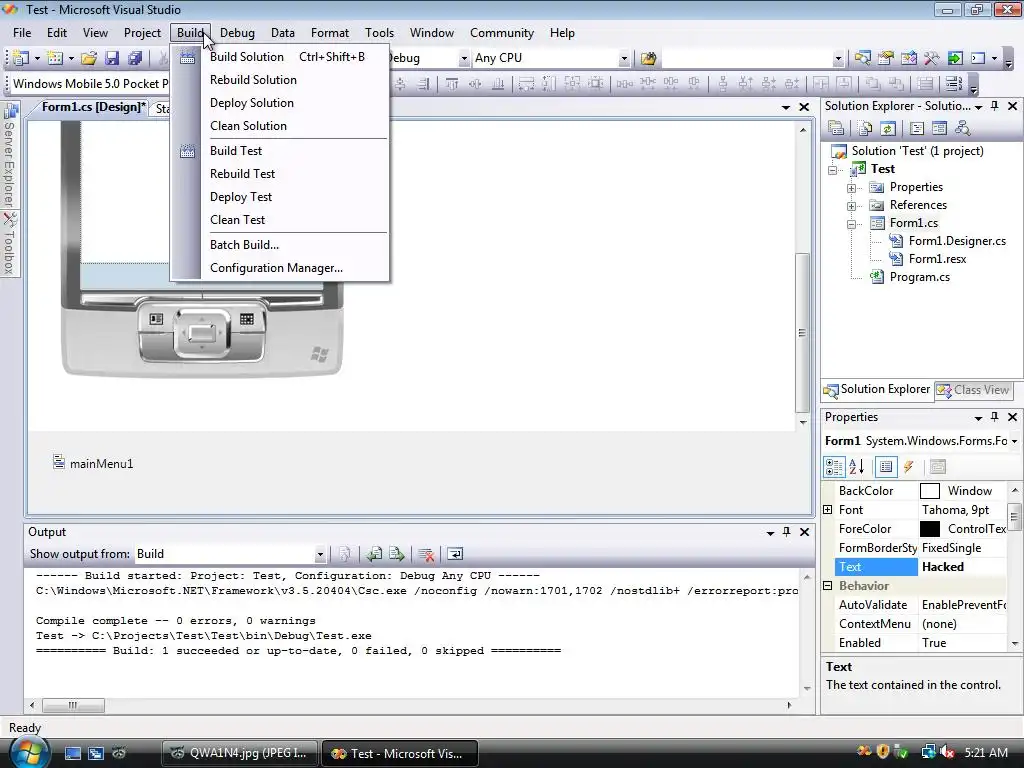The image size is (1024, 768).
Task: Switch to the Class View tab
Action: [x=973, y=390]
